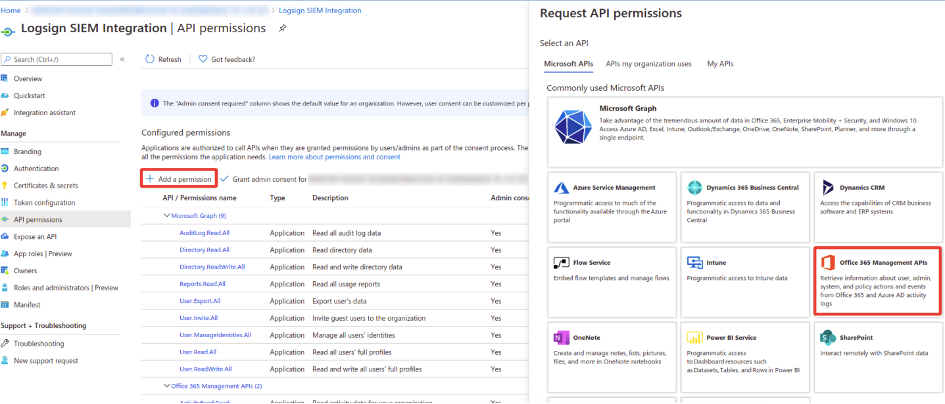The image size is (945, 404).
Task: Select the Power BI Service tile
Action: click(746, 357)
